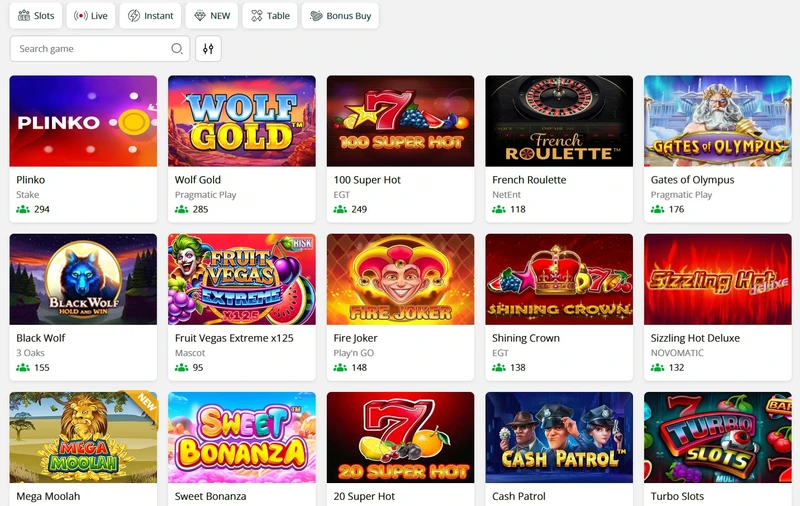Click the players icon under Sizzling Hot Deluxe

pyautogui.click(x=658, y=368)
